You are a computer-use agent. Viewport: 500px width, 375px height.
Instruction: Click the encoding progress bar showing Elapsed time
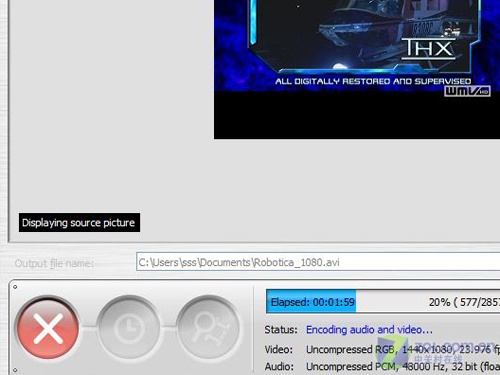click(x=383, y=302)
